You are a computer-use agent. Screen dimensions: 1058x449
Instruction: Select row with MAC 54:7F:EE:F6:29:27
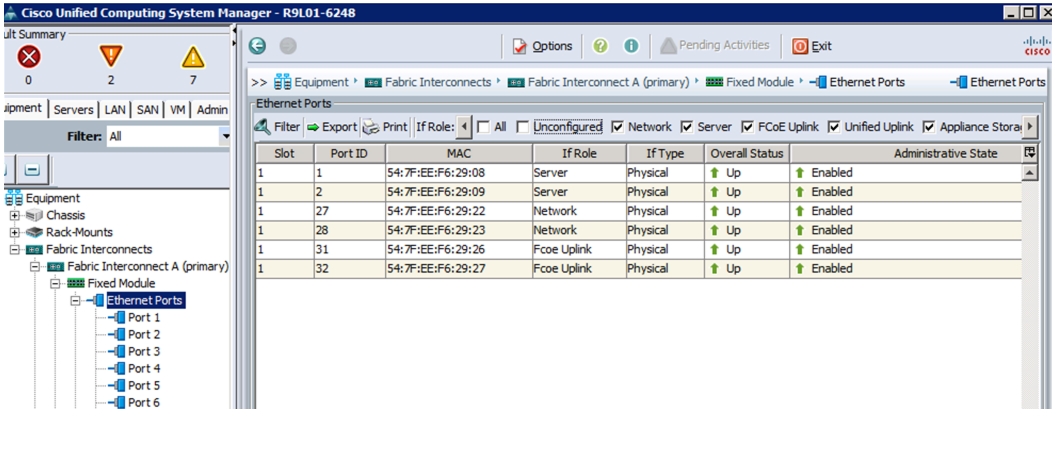tap(638, 268)
